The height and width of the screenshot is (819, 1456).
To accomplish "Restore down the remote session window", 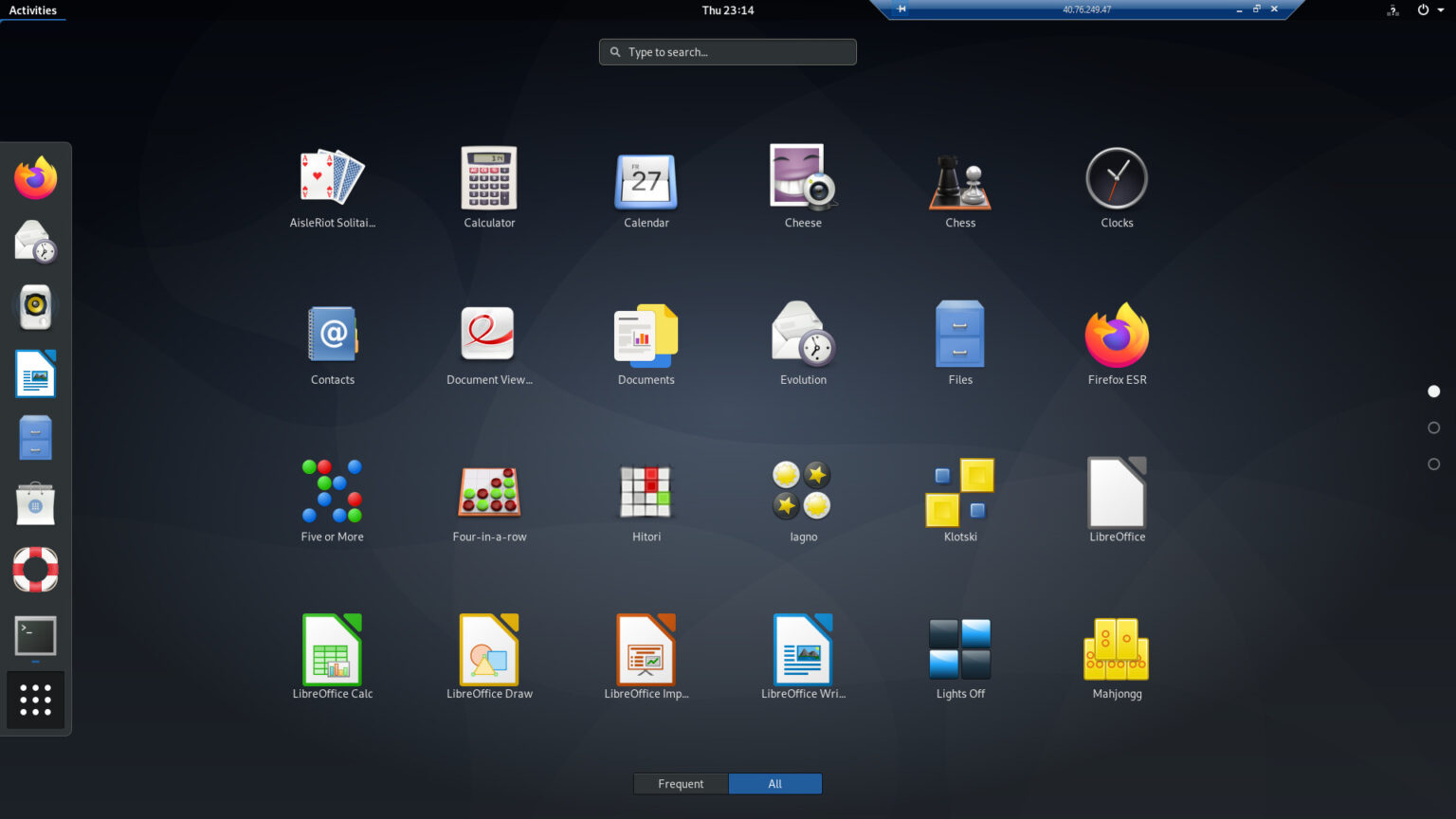I will pos(1257,9).
